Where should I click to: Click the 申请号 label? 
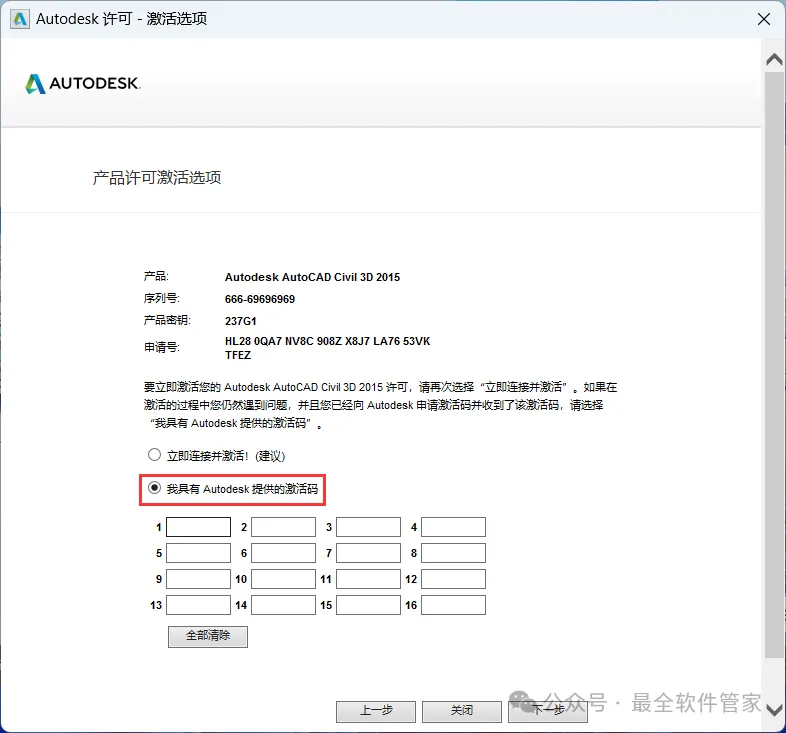pos(161,347)
